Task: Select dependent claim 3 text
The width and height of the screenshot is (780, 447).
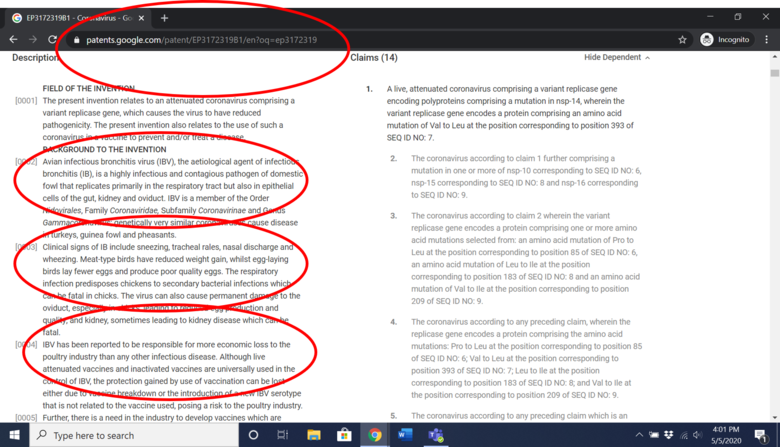Action: tap(526, 258)
